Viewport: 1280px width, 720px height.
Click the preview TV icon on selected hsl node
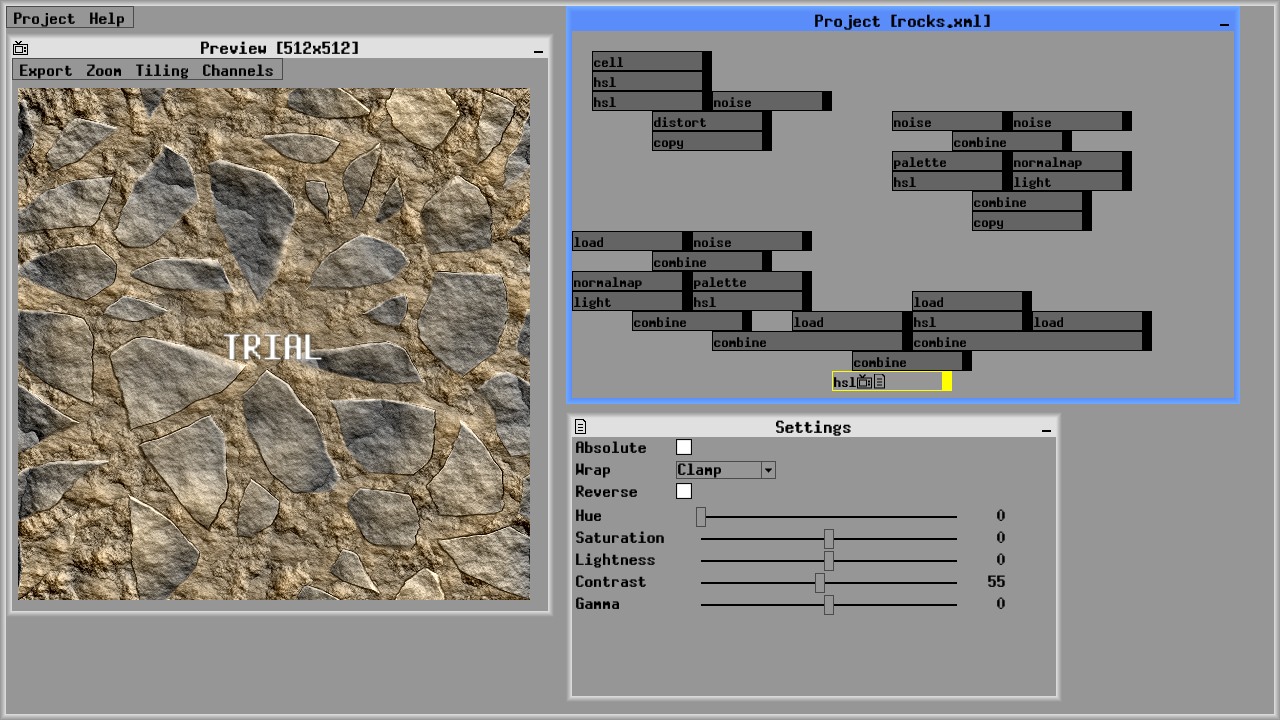(x=864, y=382)
